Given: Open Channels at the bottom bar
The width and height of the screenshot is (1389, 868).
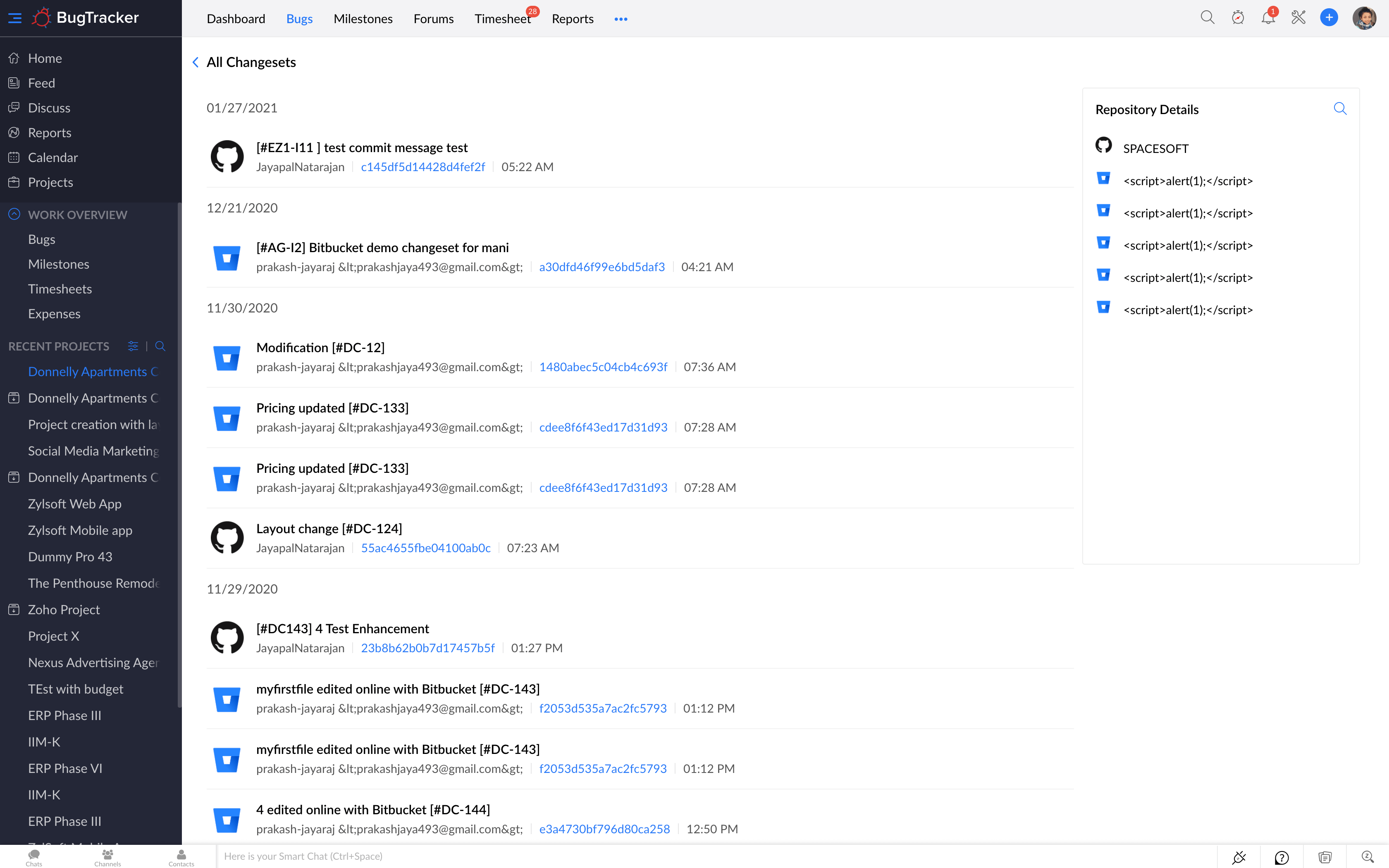Looking at the screenshot, I should pyautogui.click(x=107, y=857).
